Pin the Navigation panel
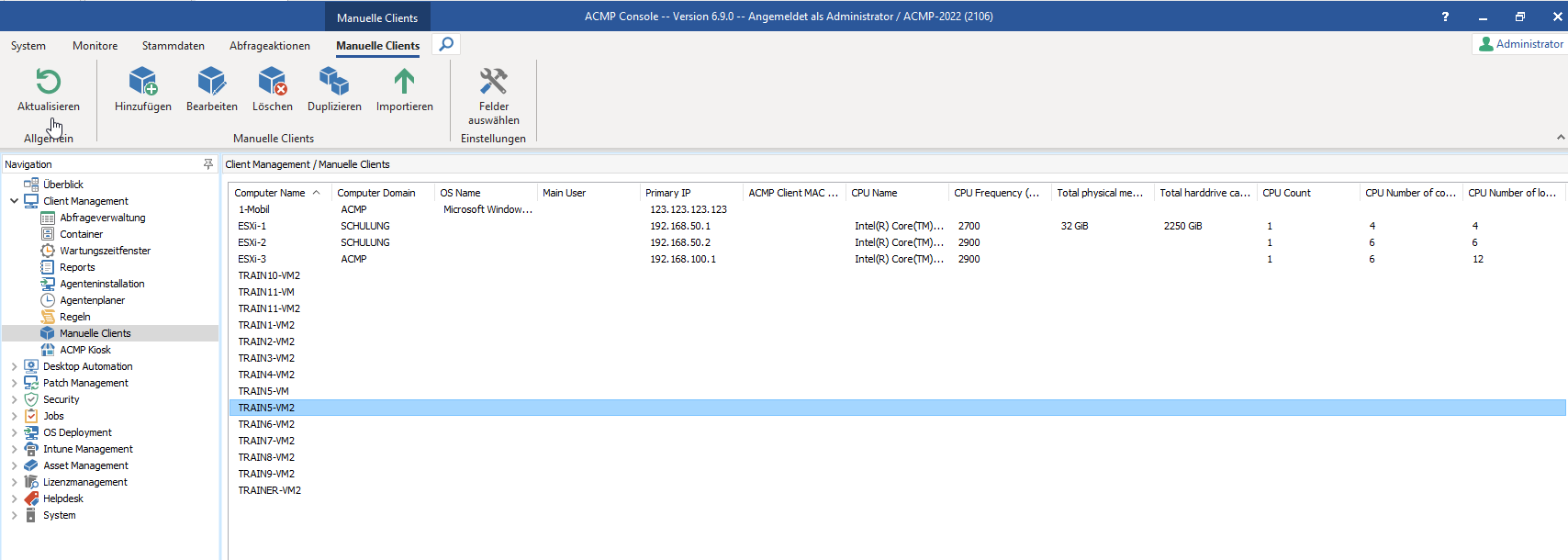1568x560 pixels. (x=208, y=164)
